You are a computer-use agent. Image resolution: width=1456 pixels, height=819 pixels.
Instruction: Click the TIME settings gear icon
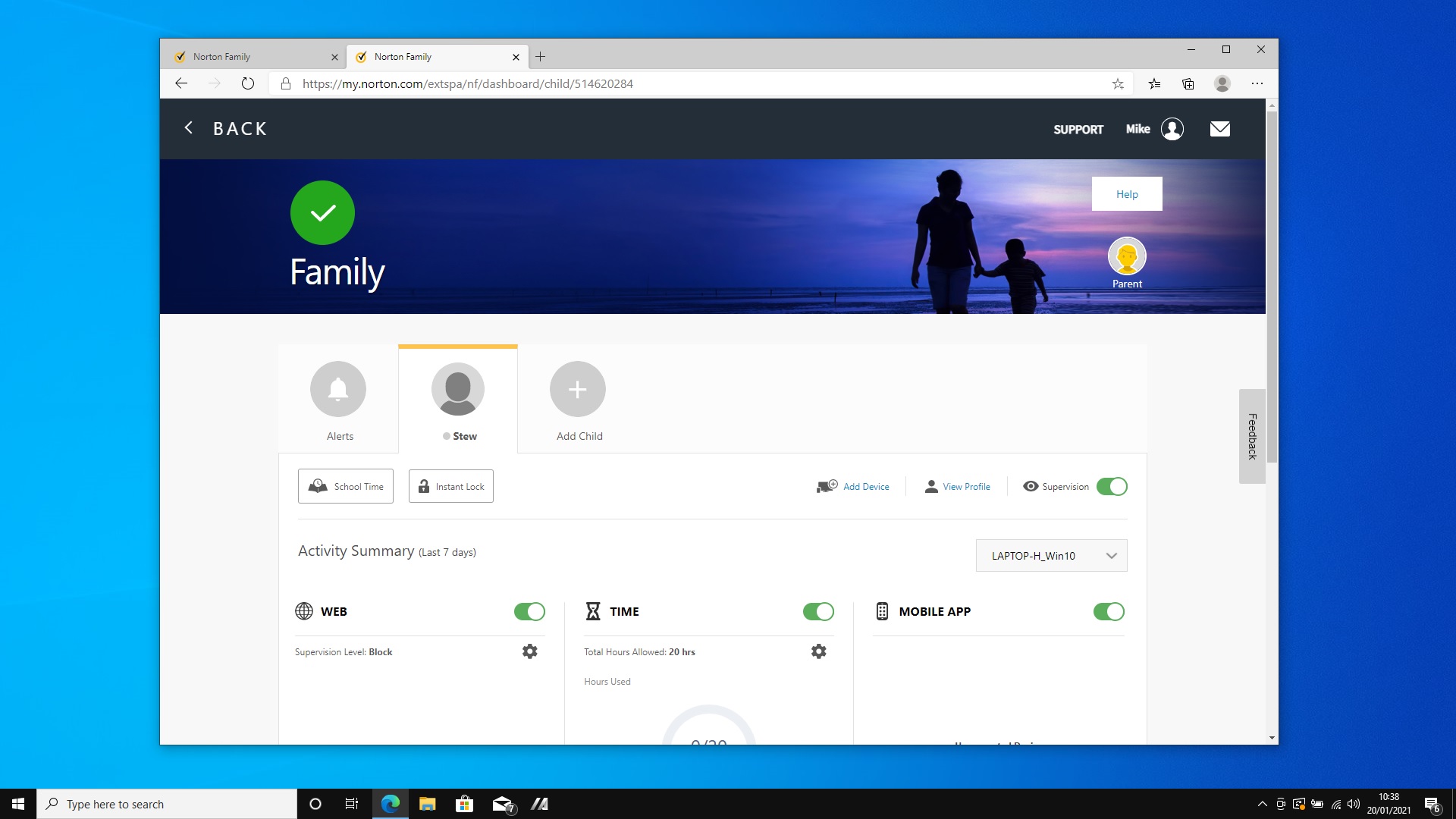point(819,651)
